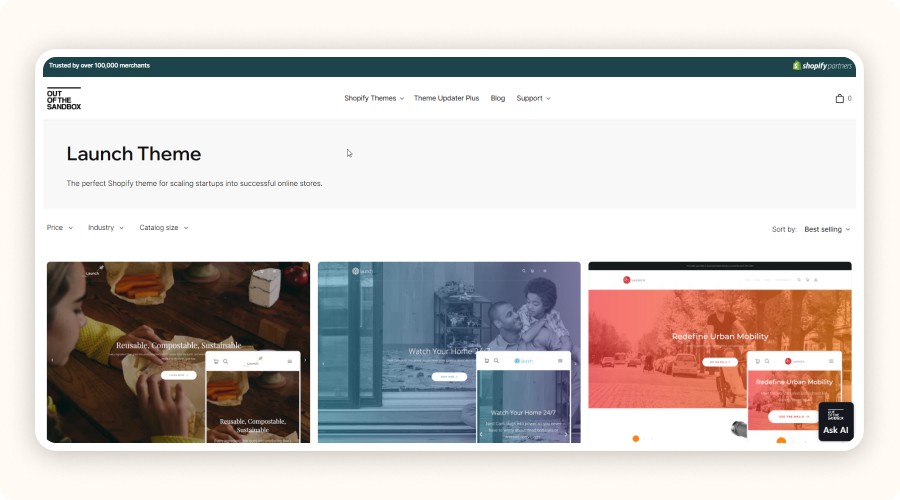Viewport: 900px width, 500px height.
Task: Click the "Sort by:" label
Action: click(784, 229)
